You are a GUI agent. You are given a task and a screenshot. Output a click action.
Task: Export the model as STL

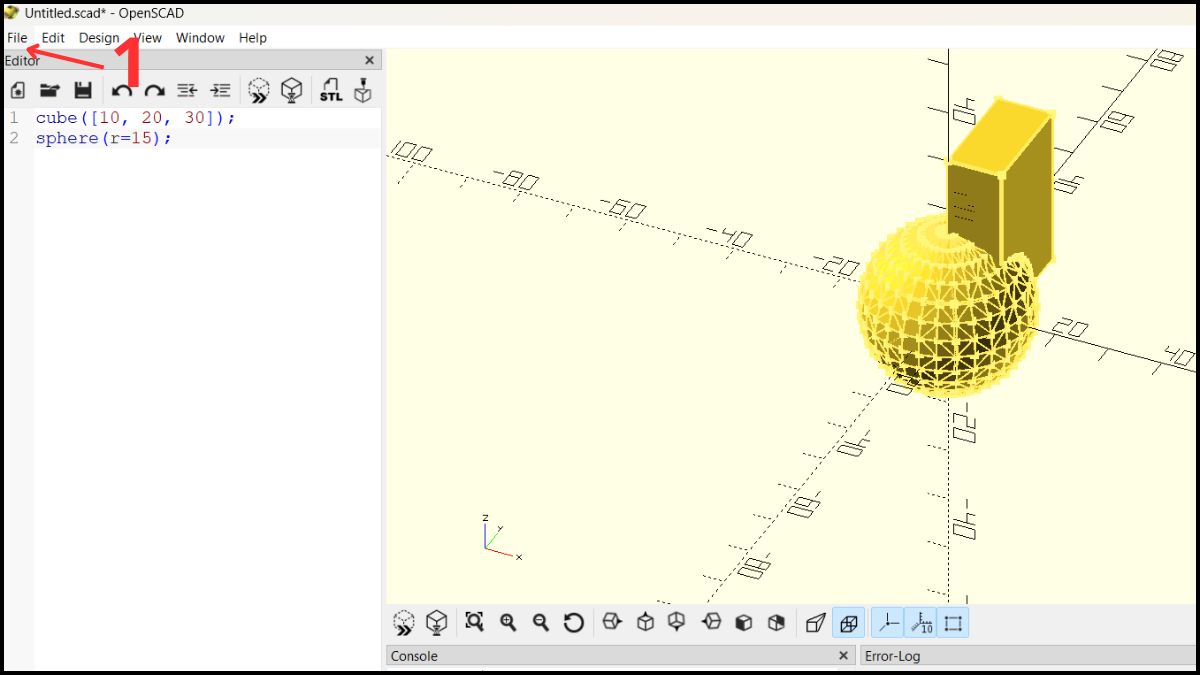tap(331, 90)
